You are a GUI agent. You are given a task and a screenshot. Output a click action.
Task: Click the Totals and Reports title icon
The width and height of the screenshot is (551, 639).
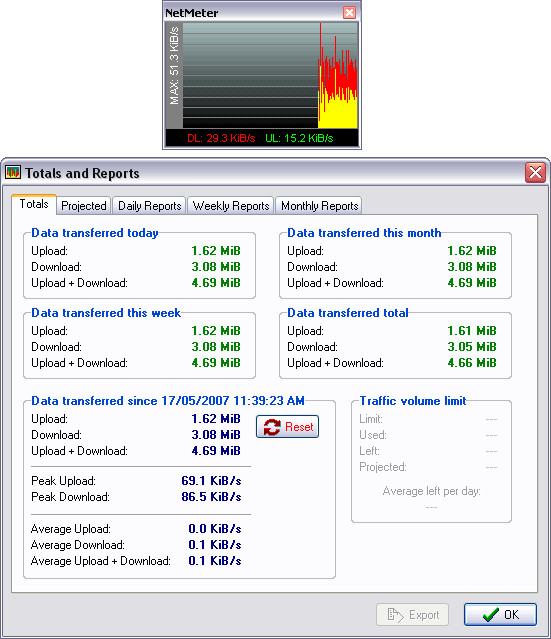tap(13, 172)
